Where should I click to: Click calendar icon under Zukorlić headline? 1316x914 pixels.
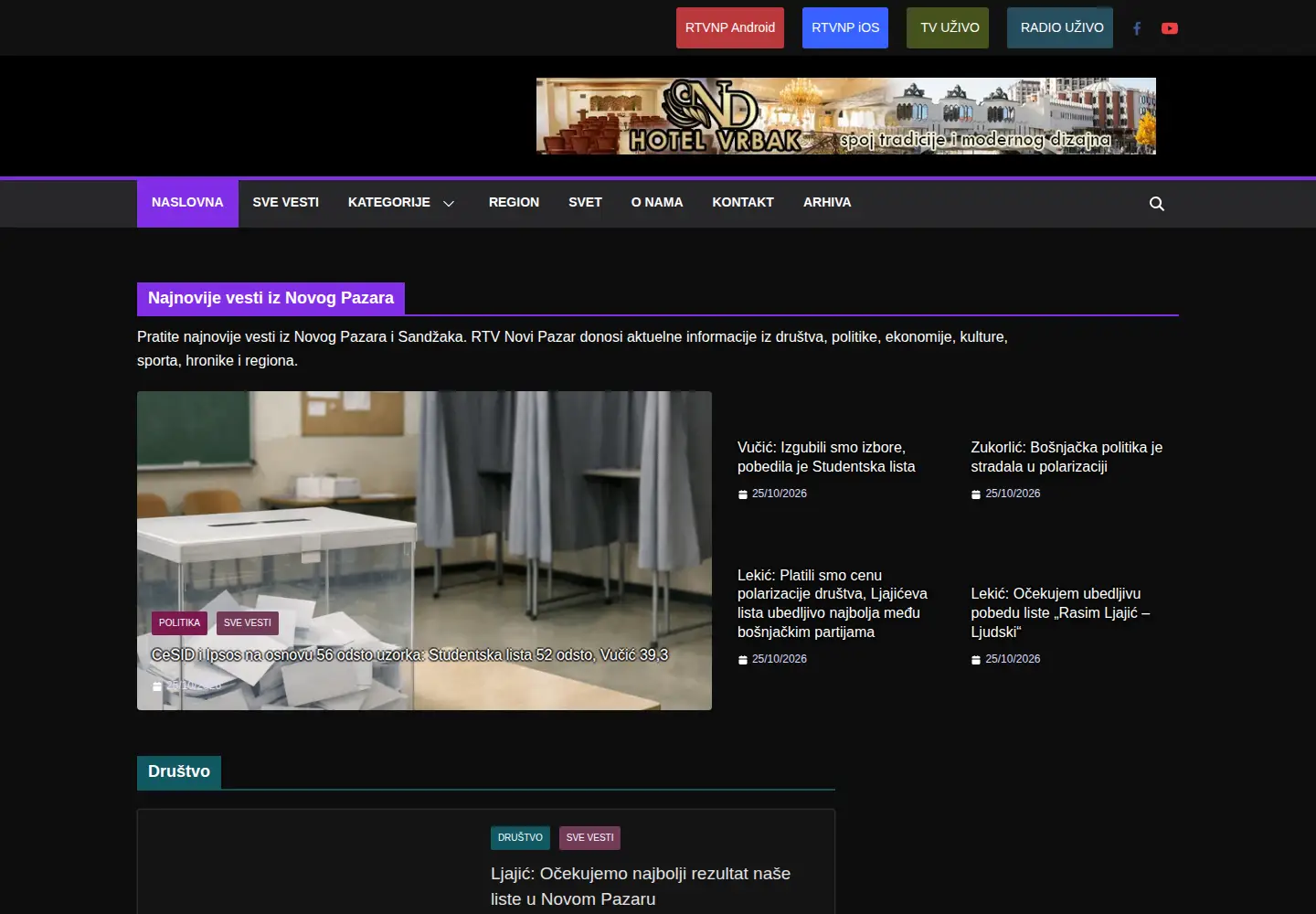(x=976, y=494)
